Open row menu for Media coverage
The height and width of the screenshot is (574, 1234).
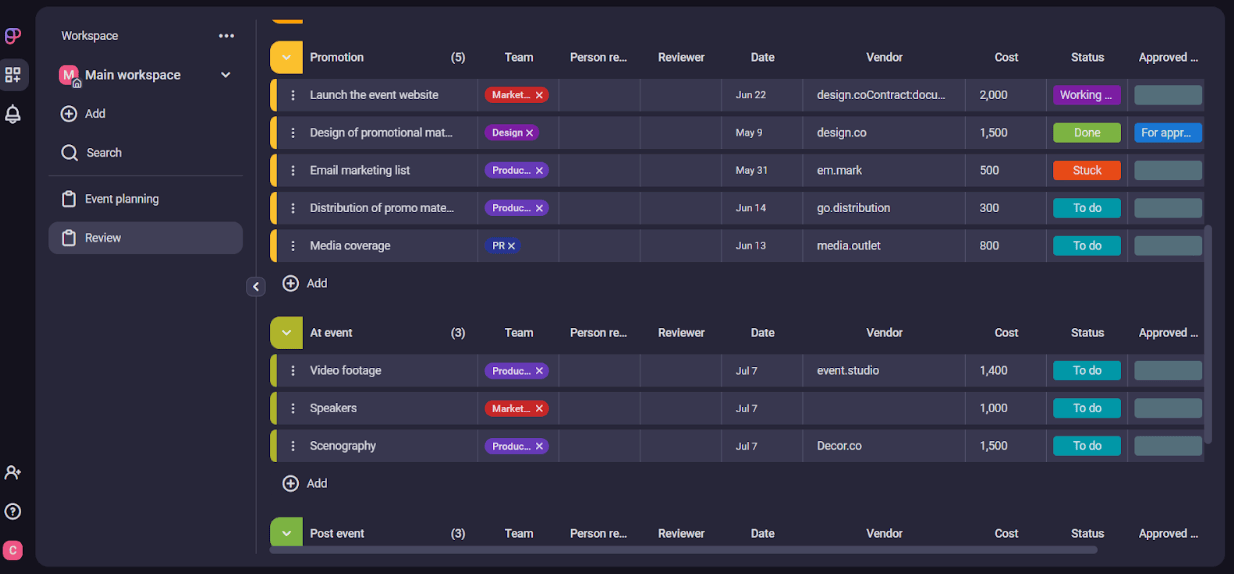point(293,246)
